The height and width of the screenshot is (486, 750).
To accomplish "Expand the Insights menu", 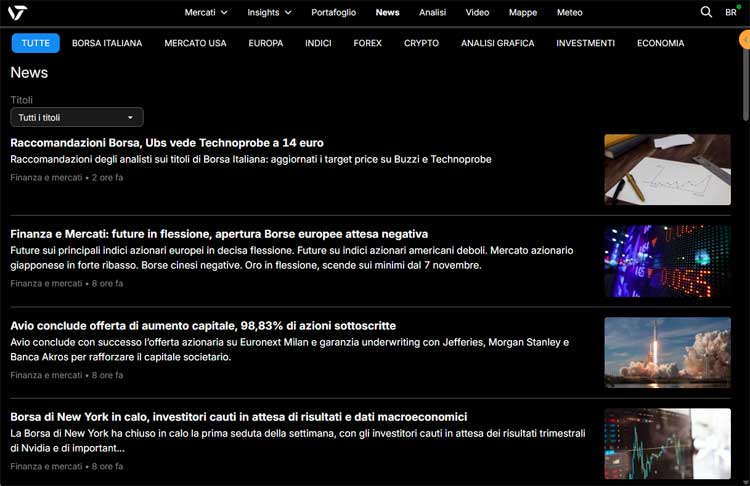I will point(269,12).
